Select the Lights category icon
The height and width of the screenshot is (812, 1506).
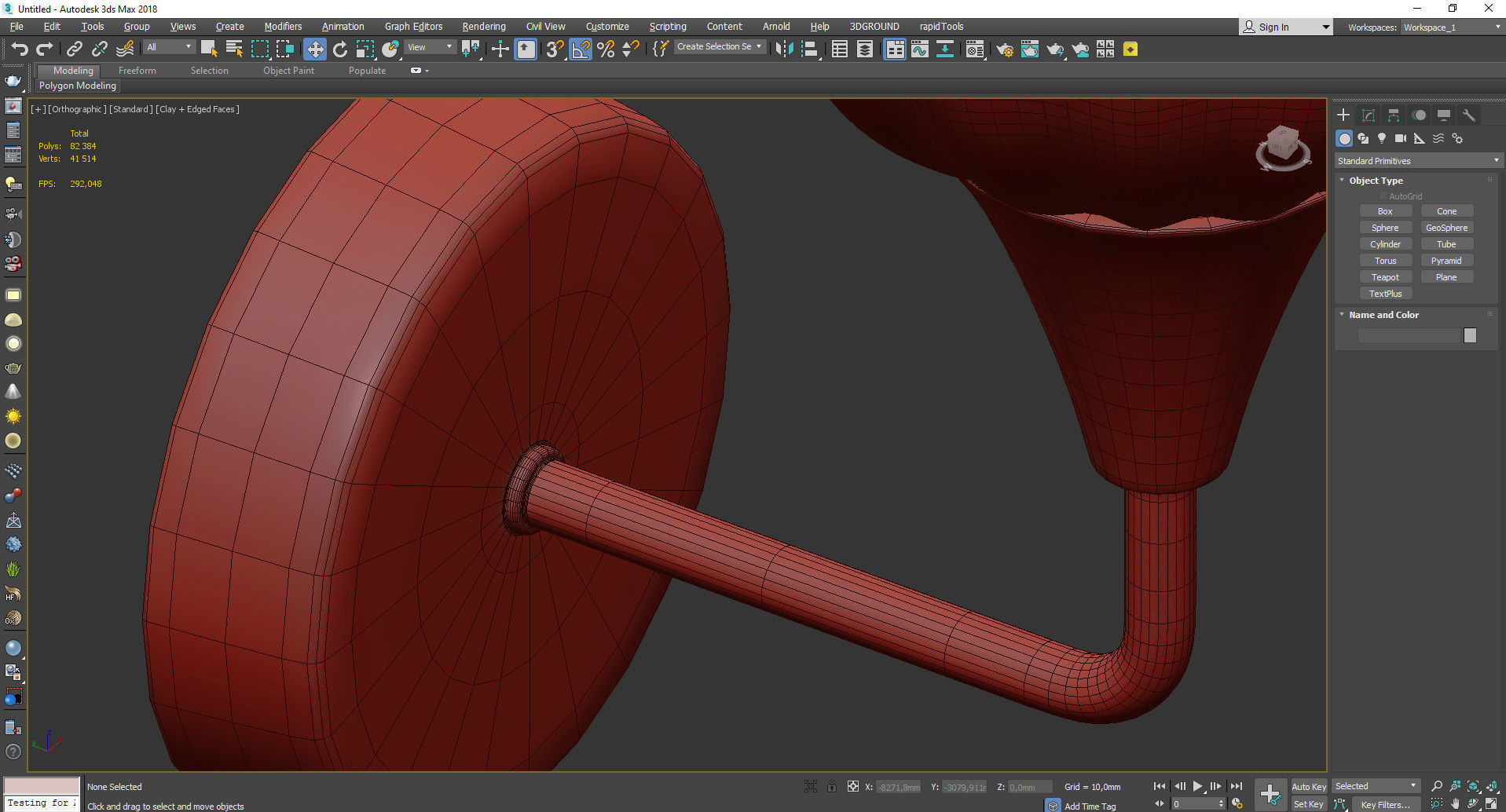point(1382,138)
